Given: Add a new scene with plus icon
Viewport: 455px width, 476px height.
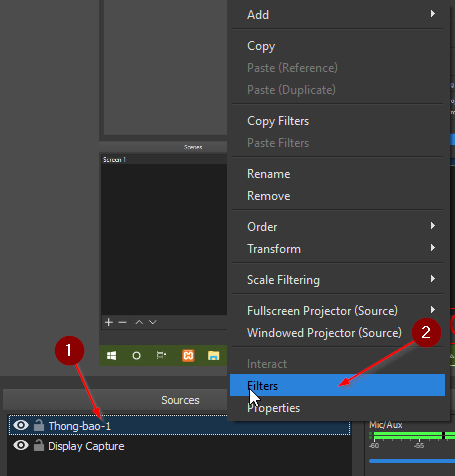Looking at the screenshot, I should (x=109, y=322).
